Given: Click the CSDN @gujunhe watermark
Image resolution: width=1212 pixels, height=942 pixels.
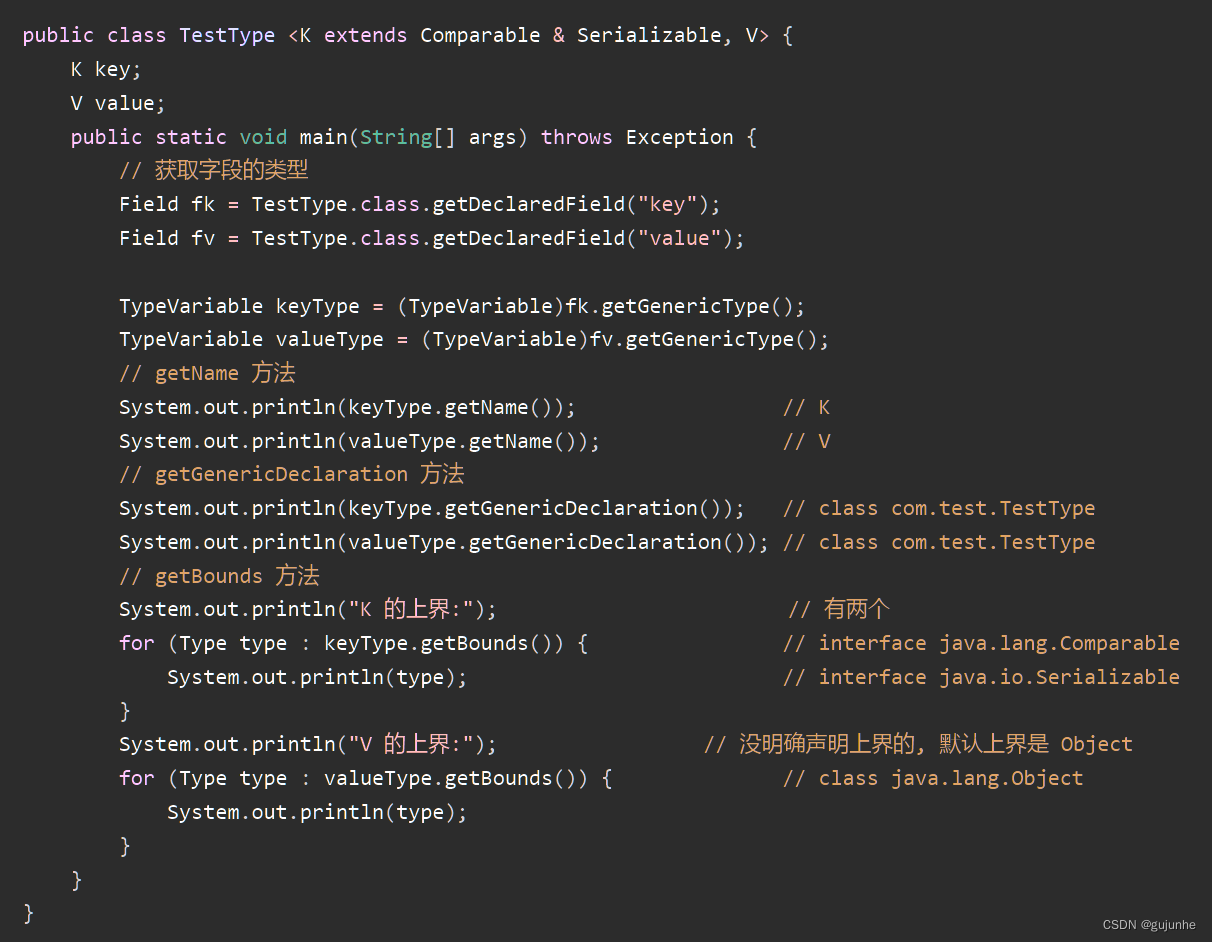Looking at the screenshot, I should [x=1149, y=925].
